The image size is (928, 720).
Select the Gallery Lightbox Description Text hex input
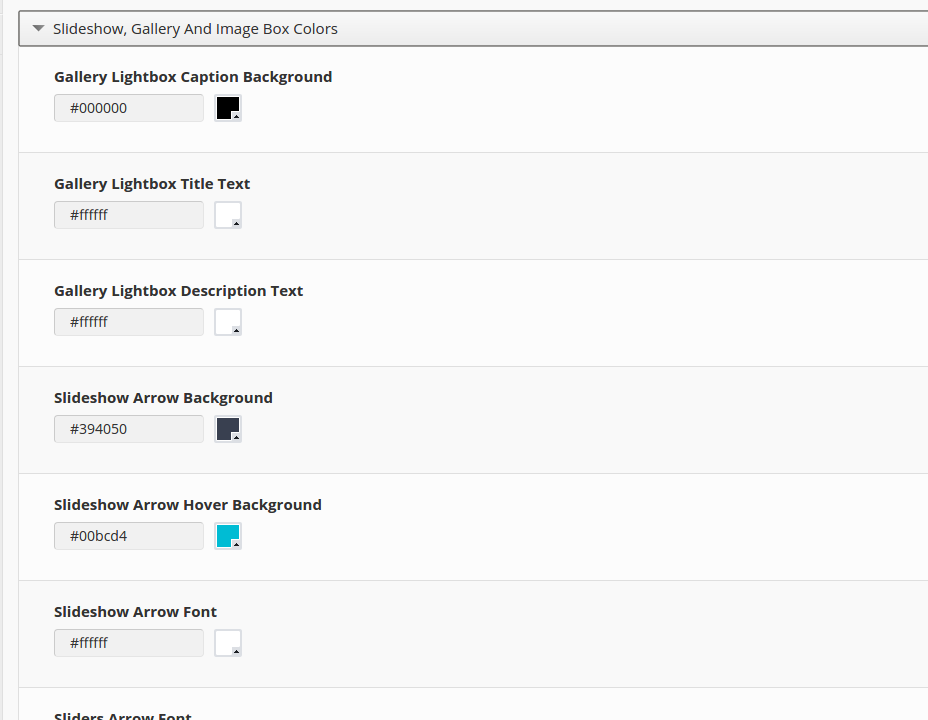pyautogui.click(x=129, y=322)
